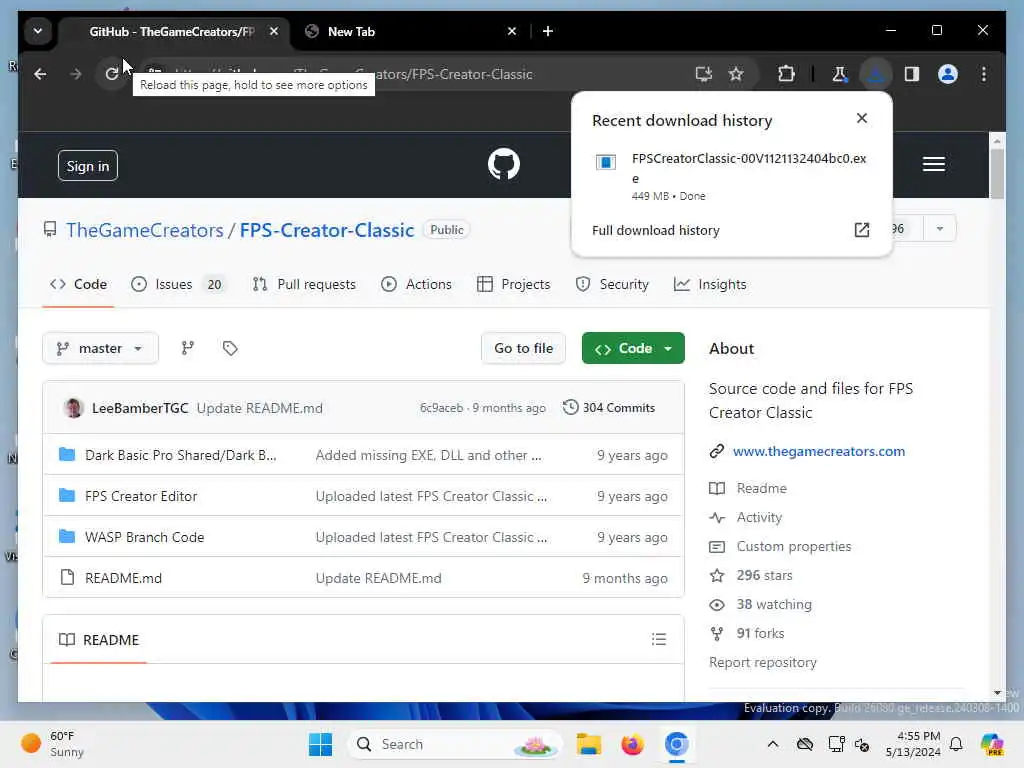
Task: Open the tab search chevron
Action: tap(38, 31)
